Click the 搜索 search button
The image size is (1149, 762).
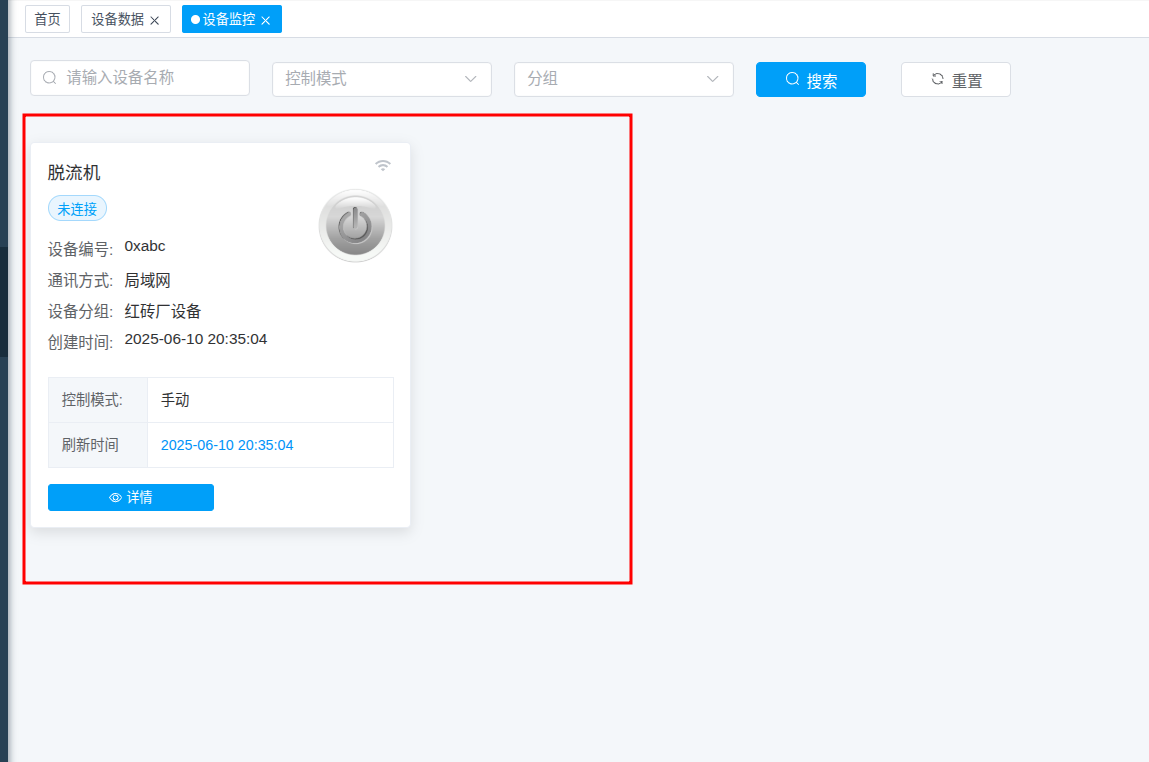click(x=810, y=79)
